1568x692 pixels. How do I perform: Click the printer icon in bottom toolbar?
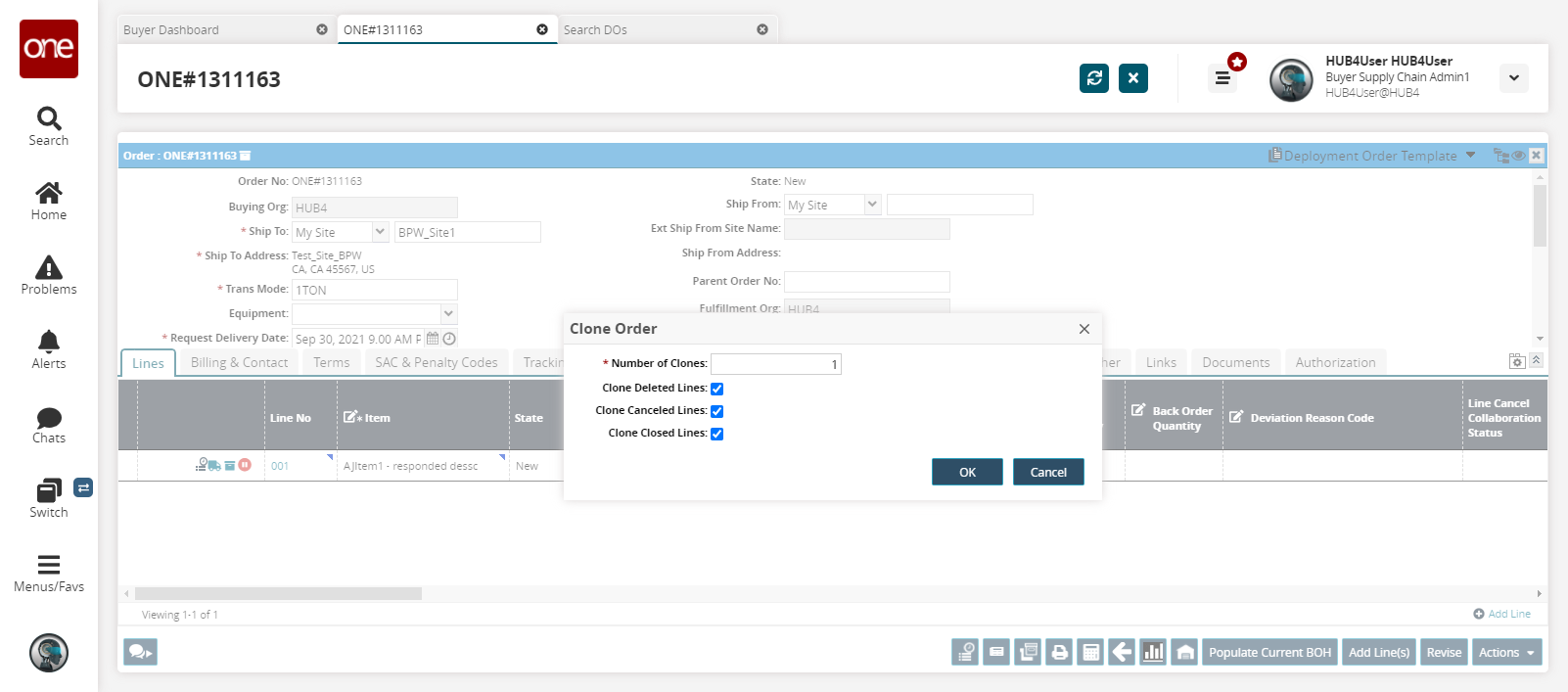coord(1059,652)
